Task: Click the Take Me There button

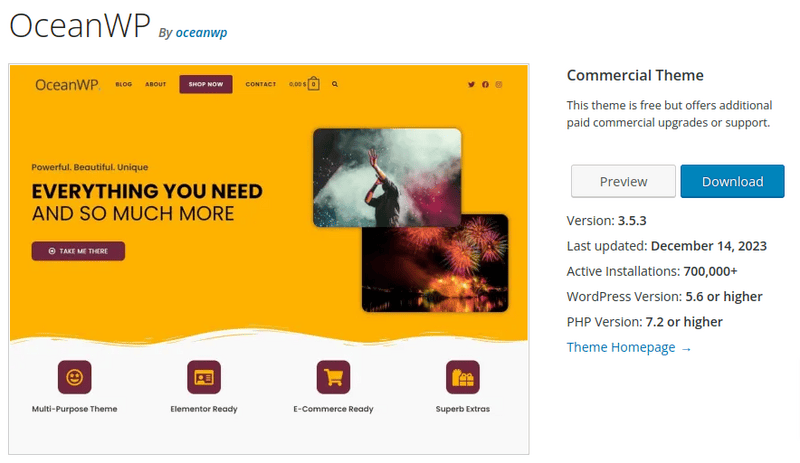Action: 78,251
